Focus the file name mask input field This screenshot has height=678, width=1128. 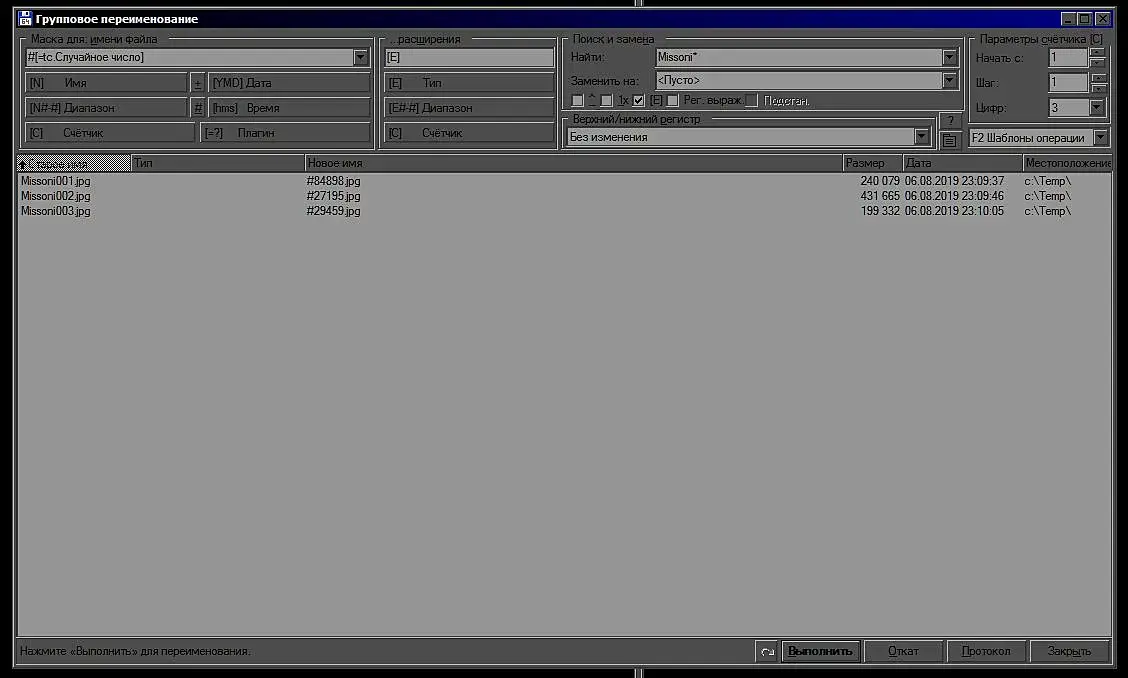[190, 58]
